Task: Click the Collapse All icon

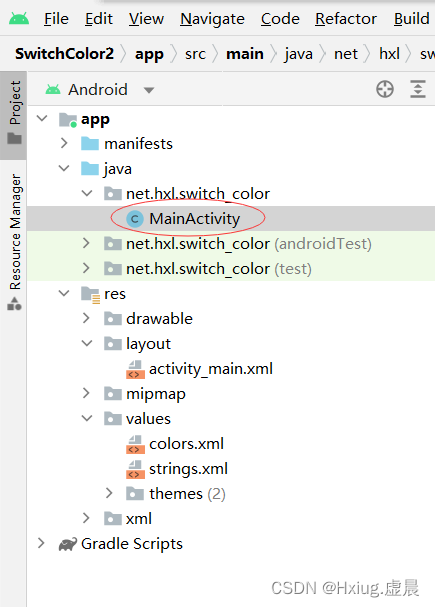Action: tap(418, 89)
